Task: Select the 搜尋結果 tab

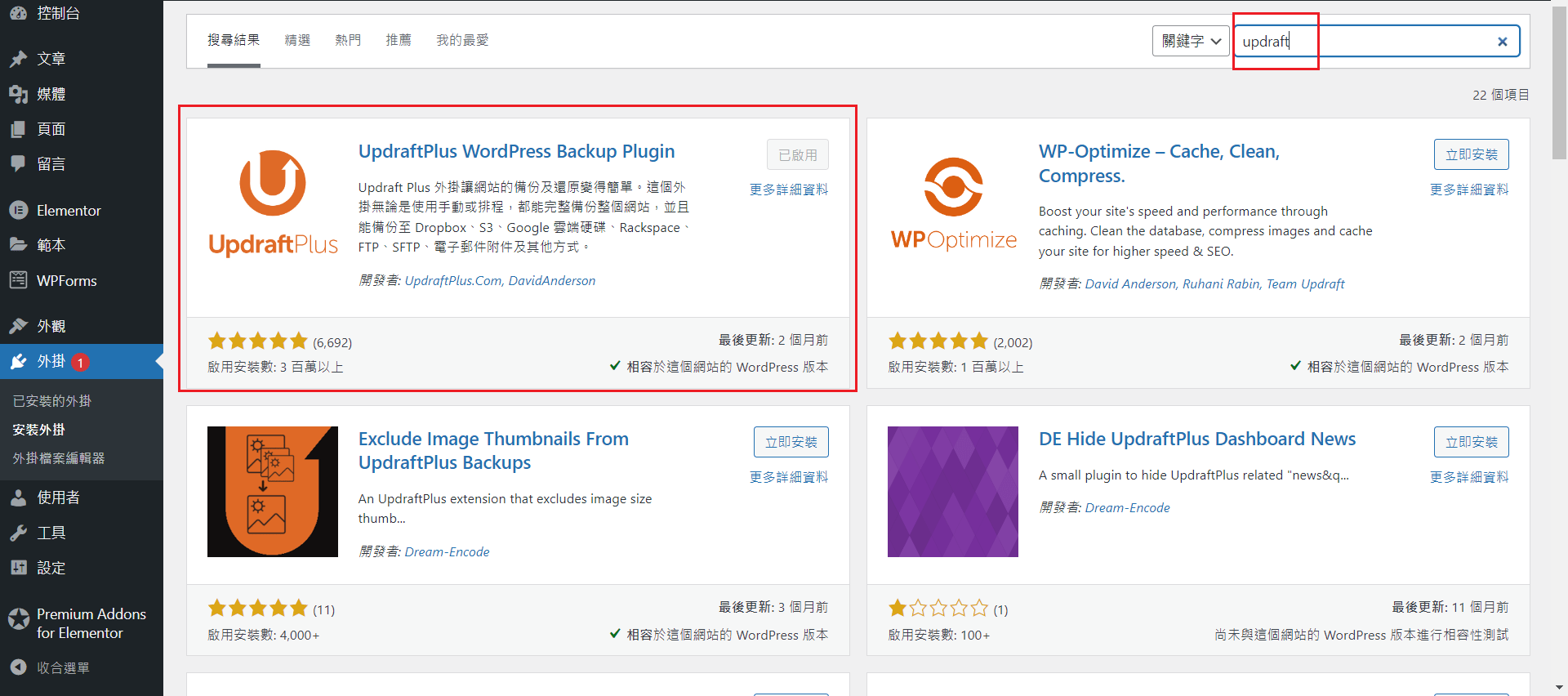Action: point(234,40)
